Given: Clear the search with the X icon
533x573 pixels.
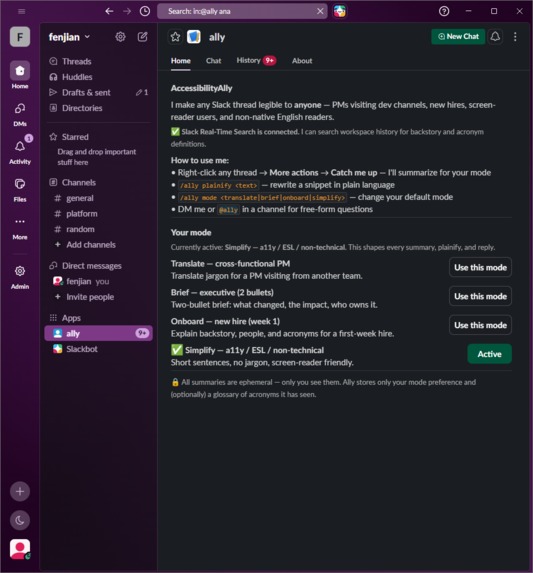Looking at the screenshot, I should click(320, 11).
